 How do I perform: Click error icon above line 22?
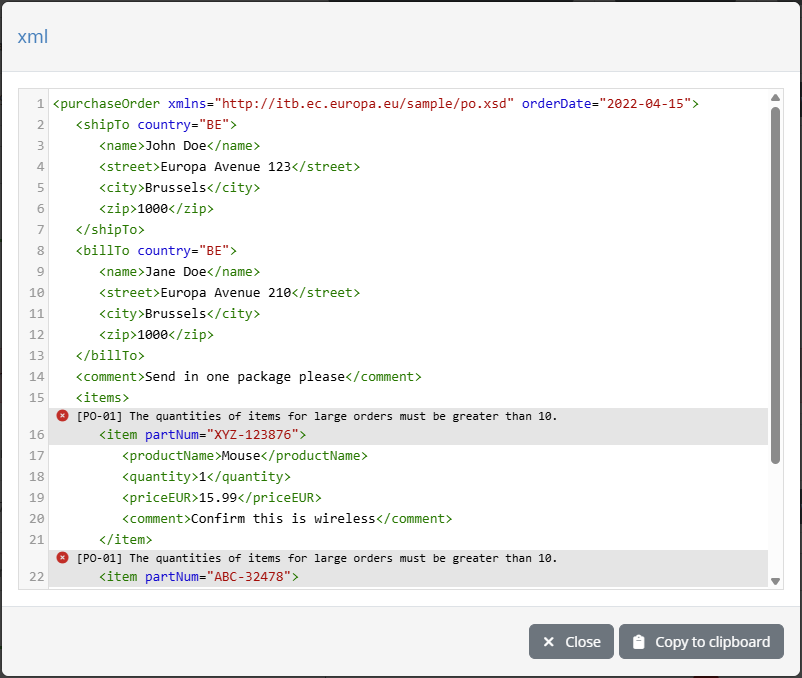[62, 558]
